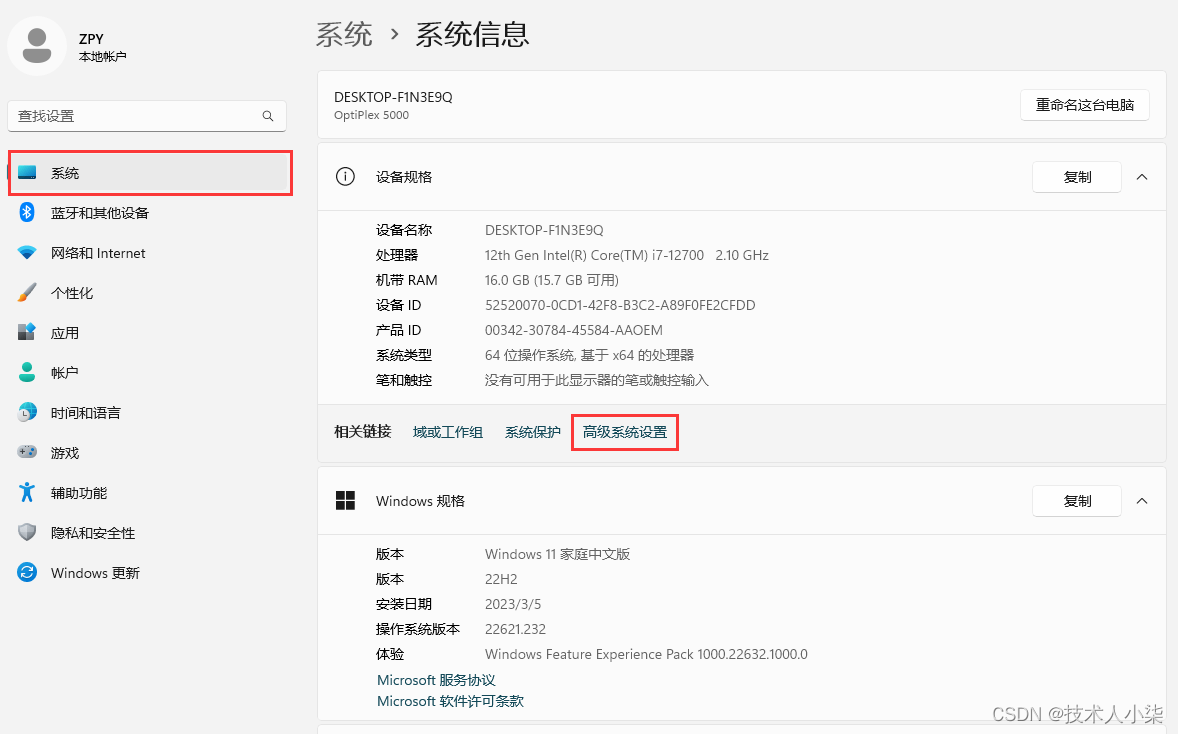Click the Bluetooth icon in sidebar
The height and width of the screenshot is (734, 1178).
[x=27, y=213]
